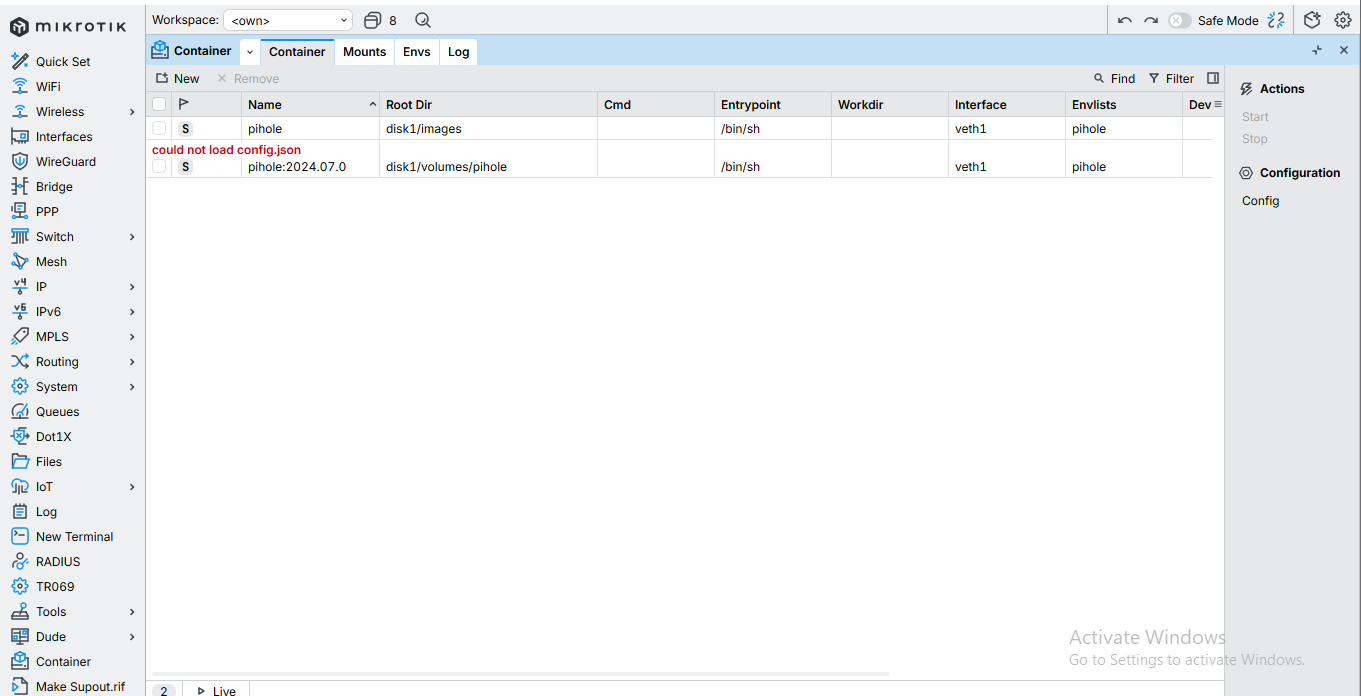Tick the select-all checkbox in header

(159, 104)
